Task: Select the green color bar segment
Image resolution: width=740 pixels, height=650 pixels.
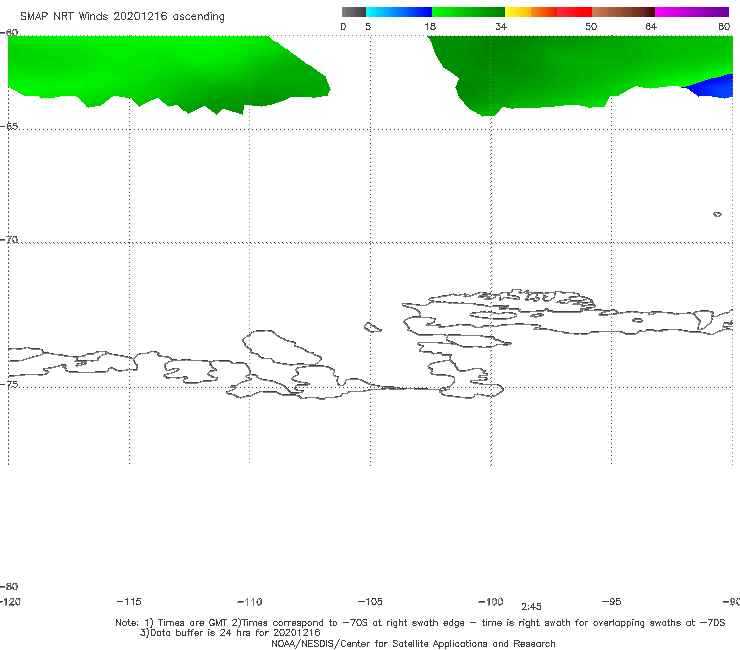Action: coord(468,12)
